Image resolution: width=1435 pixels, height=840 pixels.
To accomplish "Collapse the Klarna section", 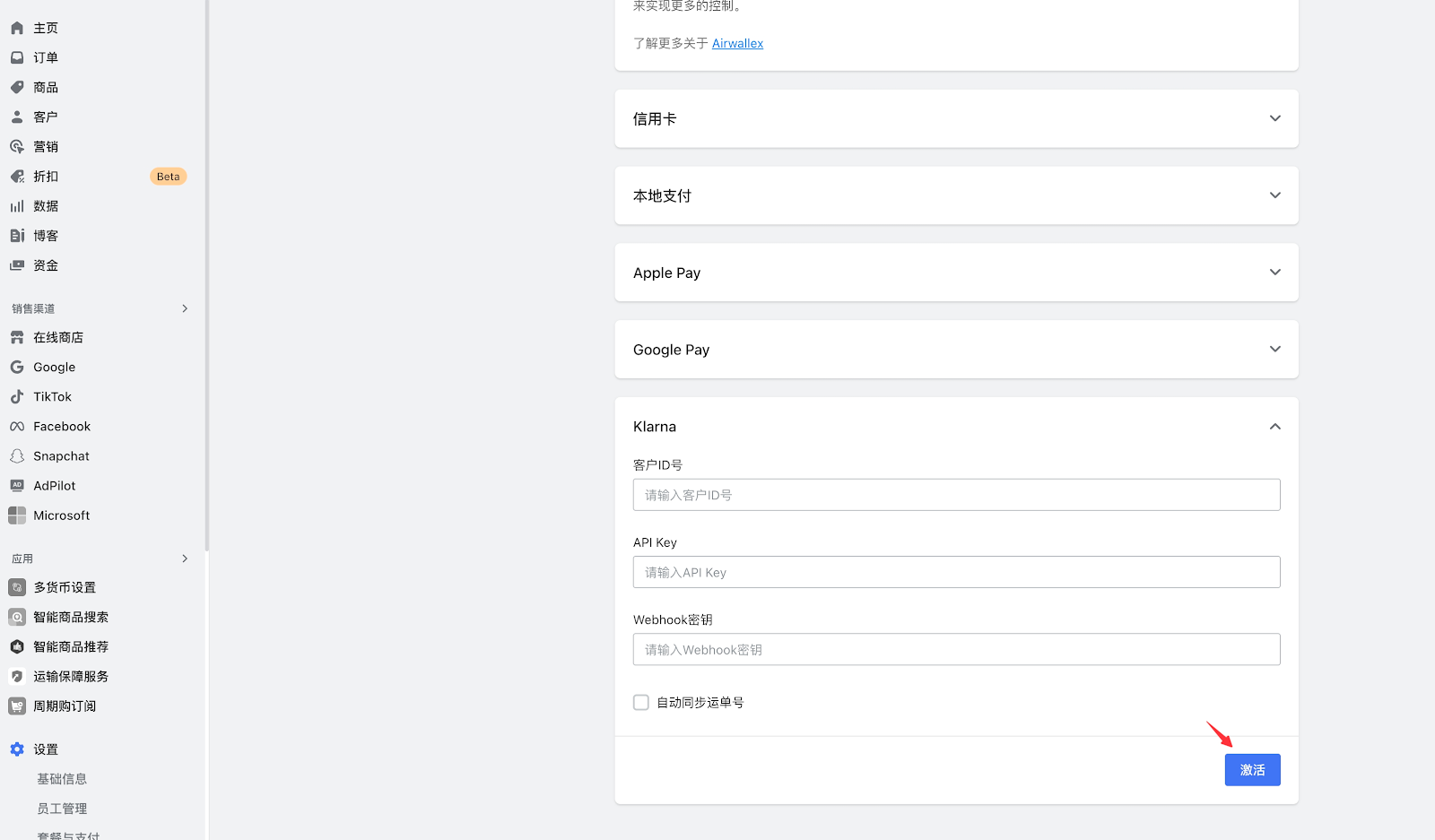I will (1274, 427).
